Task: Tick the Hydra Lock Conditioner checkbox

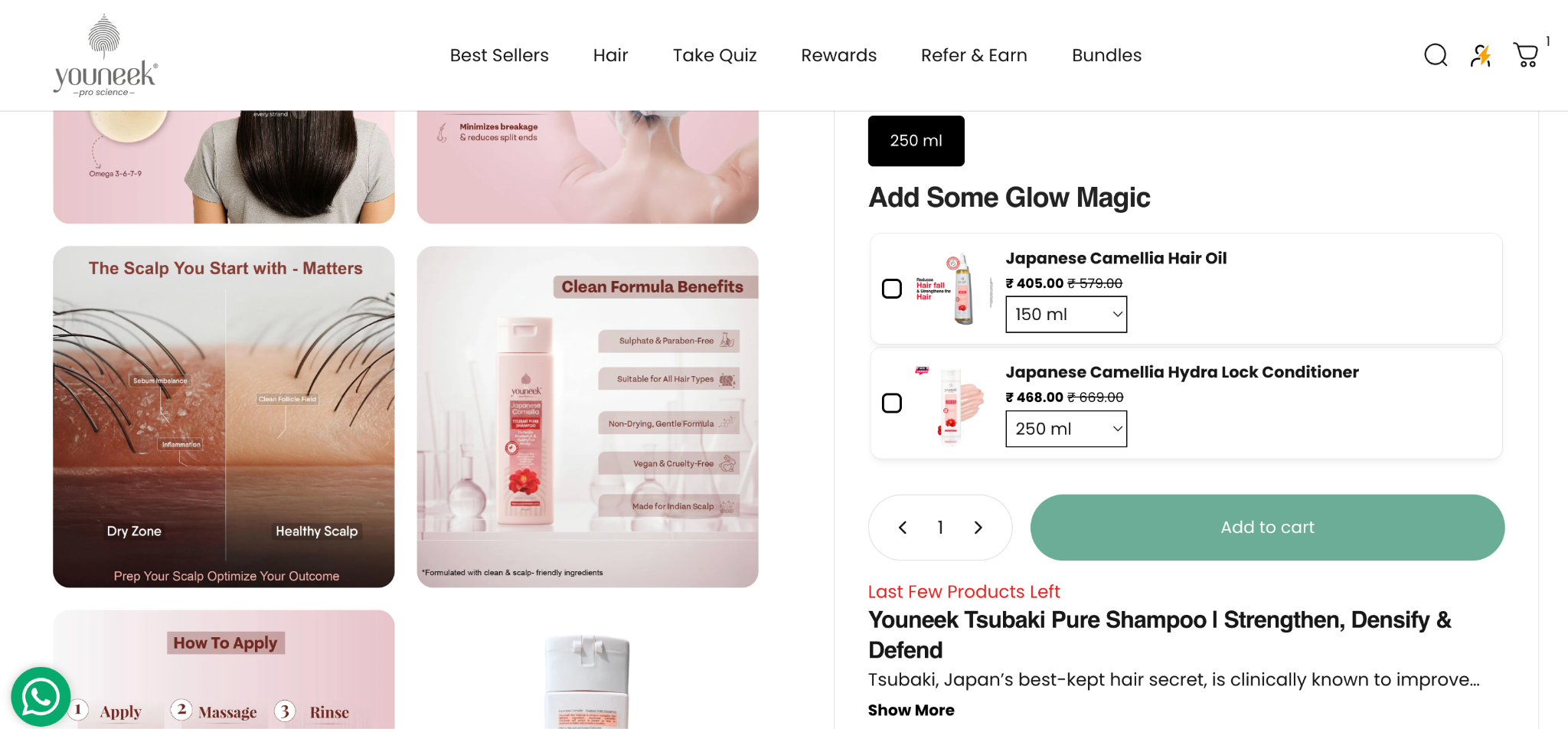Action: point(892,403)
